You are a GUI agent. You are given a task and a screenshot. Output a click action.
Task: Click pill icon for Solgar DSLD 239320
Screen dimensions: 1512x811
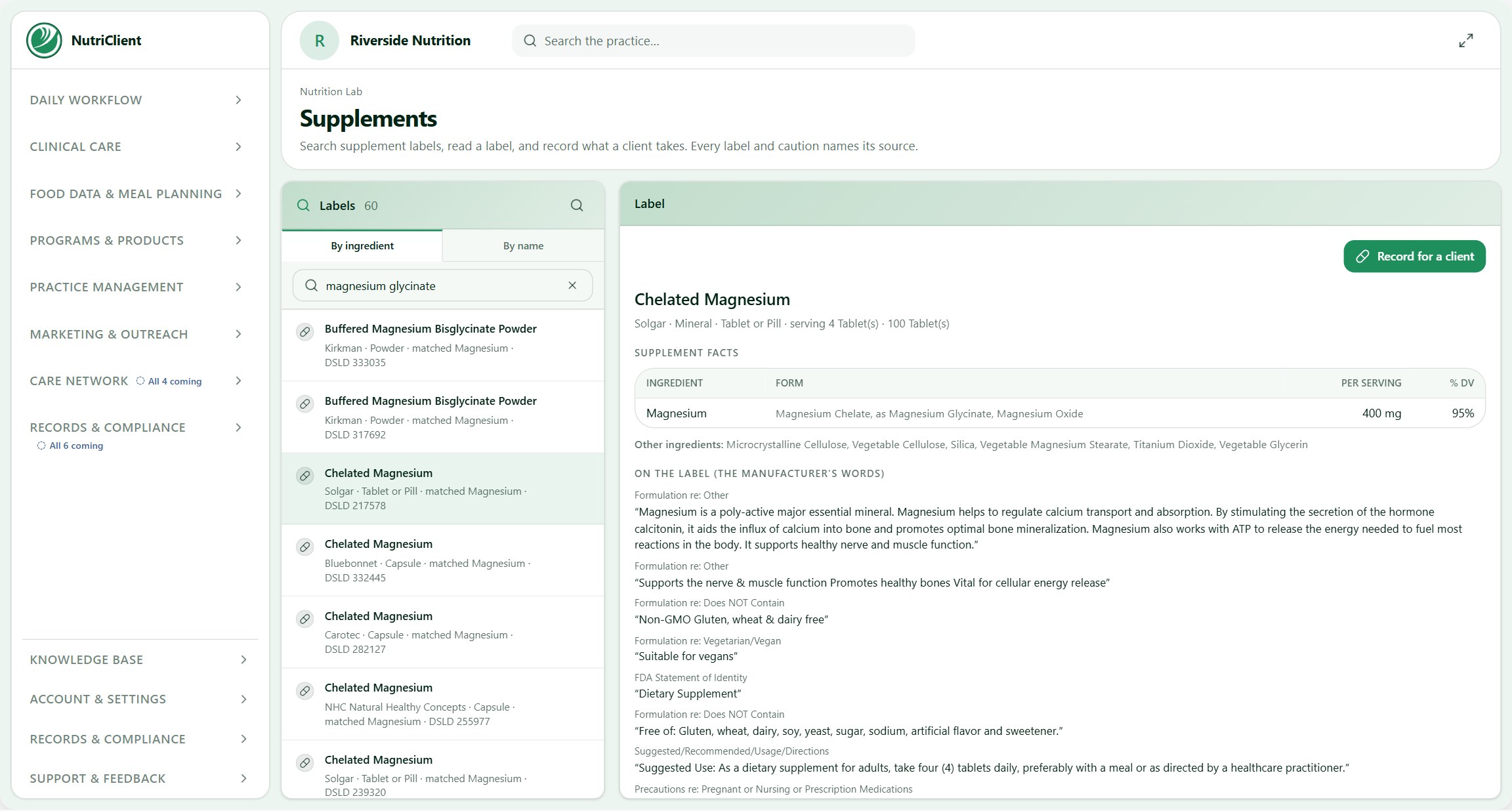(x=305, y=763)
